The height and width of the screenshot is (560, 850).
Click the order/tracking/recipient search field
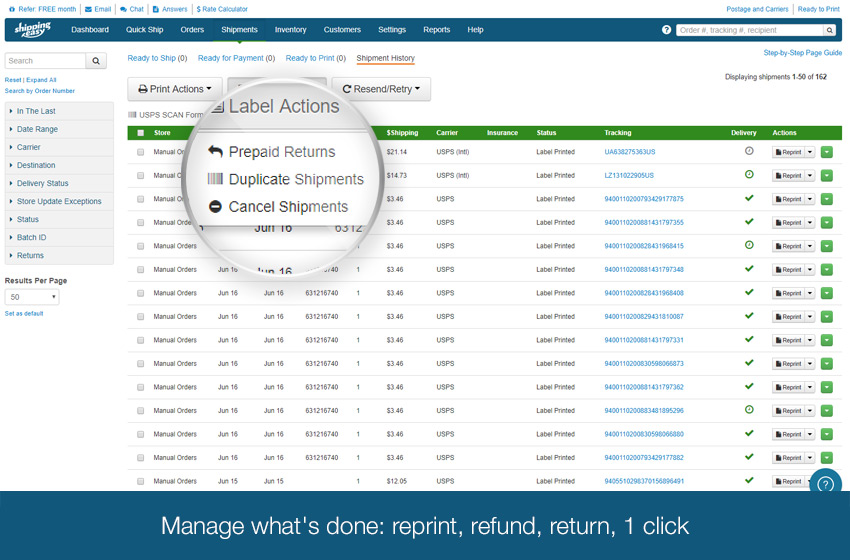pyautogui.click(x=750, y=30)
